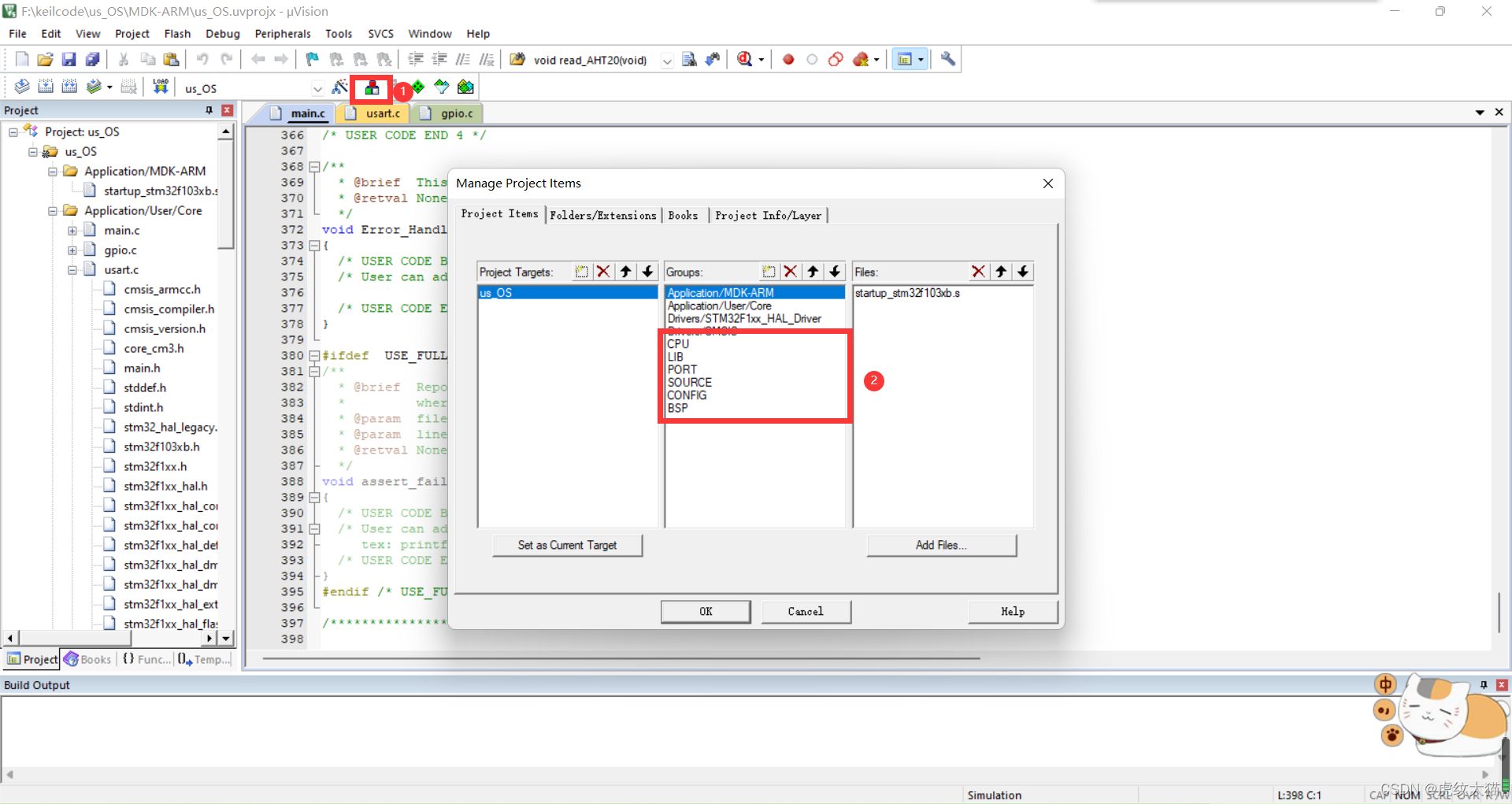Open Options for Target magic wand icon
The height and width of the screenshot is (804, 1512).
[x=339, y=87]
